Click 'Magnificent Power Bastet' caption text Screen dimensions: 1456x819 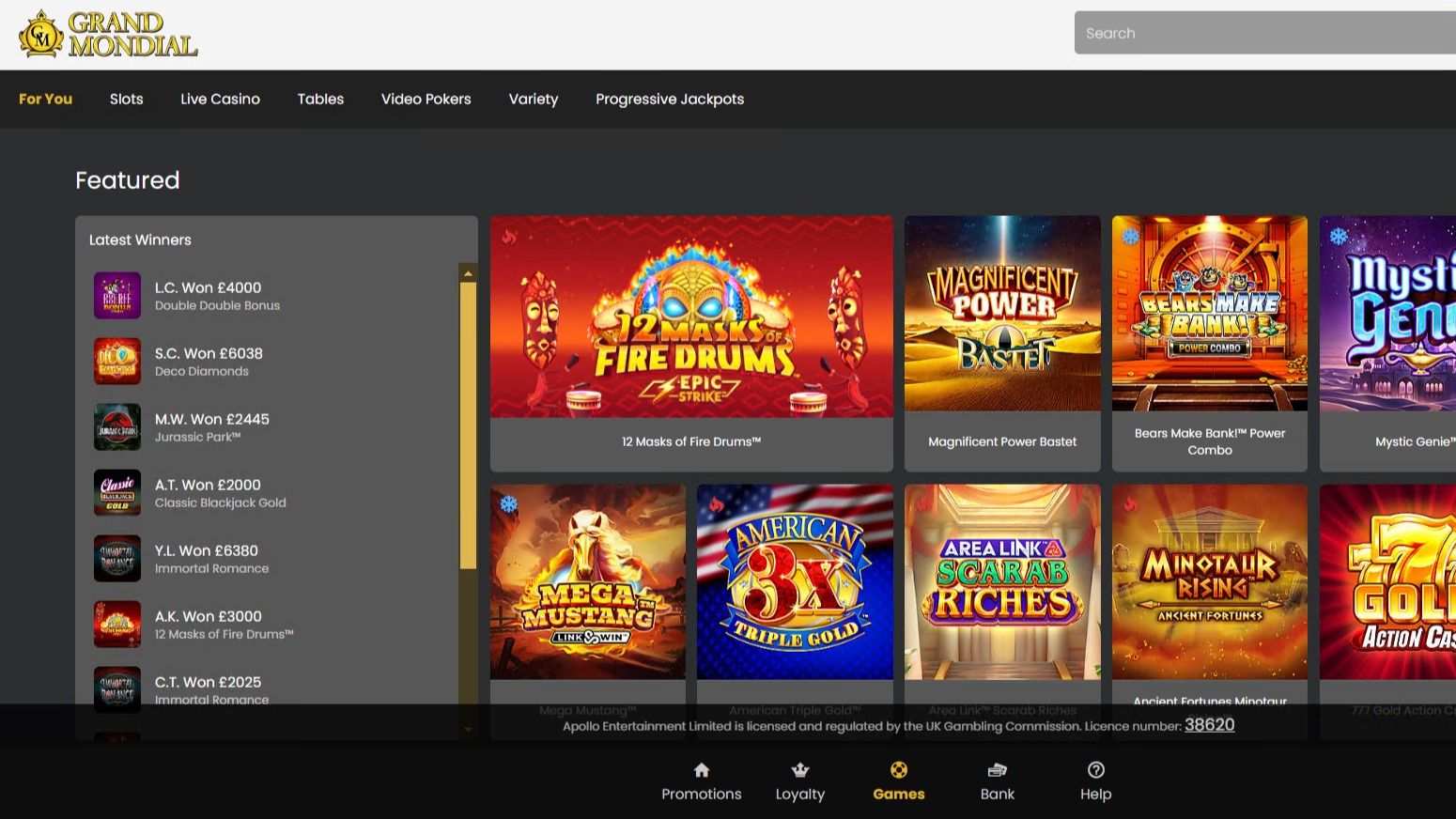1002,441
